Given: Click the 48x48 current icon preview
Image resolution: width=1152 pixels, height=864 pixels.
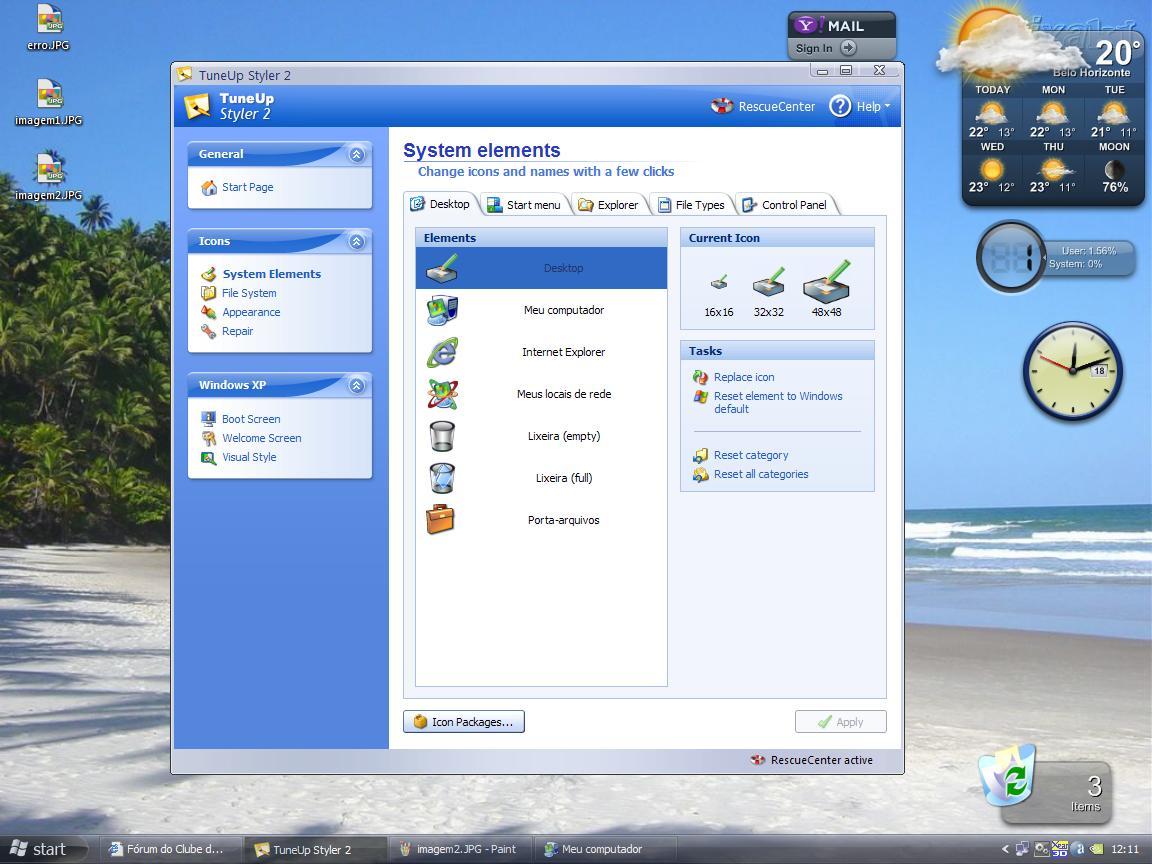Looking at the screenshot, I should click(827, 281).
